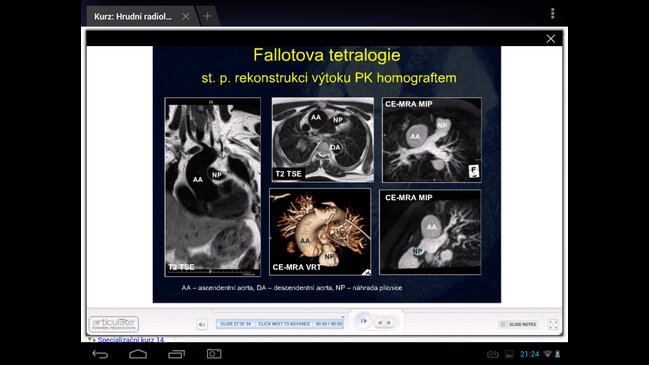Click the Articulate logo badge

tap(114, 324)
